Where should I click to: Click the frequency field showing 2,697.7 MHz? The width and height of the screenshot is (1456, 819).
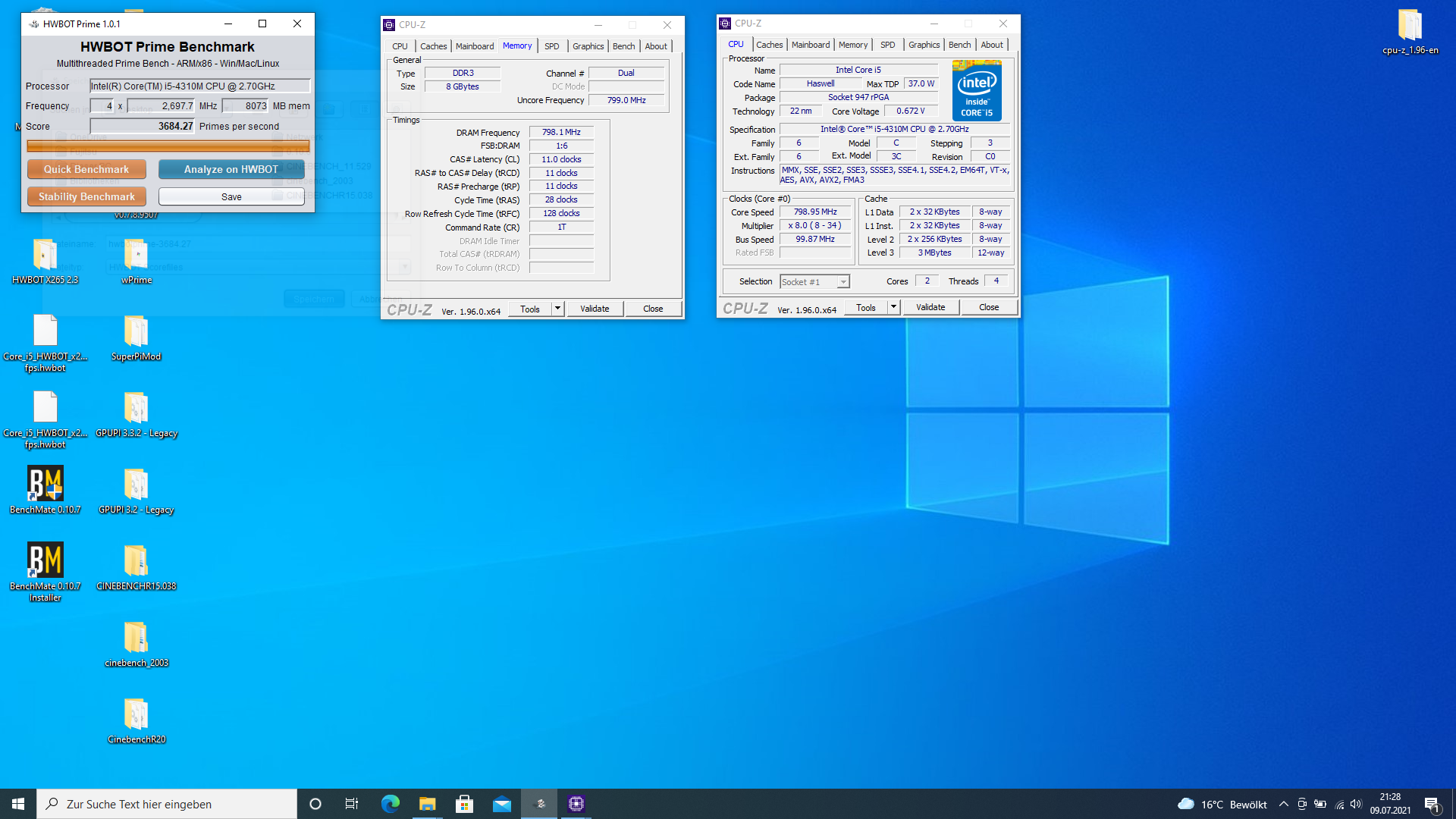(x=161, y=105)
